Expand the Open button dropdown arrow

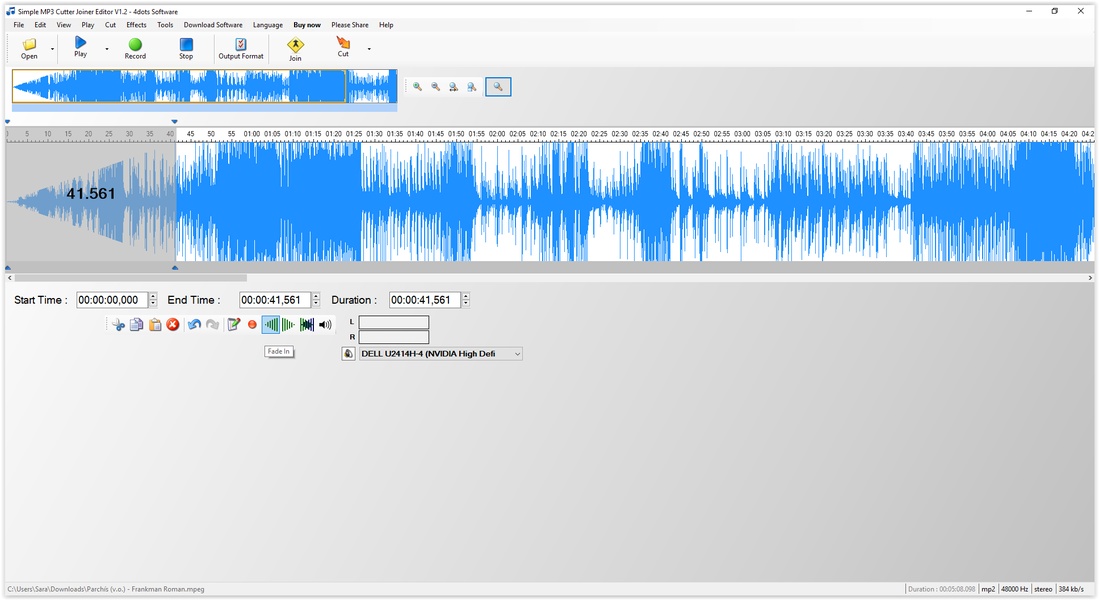click(53, 49)
